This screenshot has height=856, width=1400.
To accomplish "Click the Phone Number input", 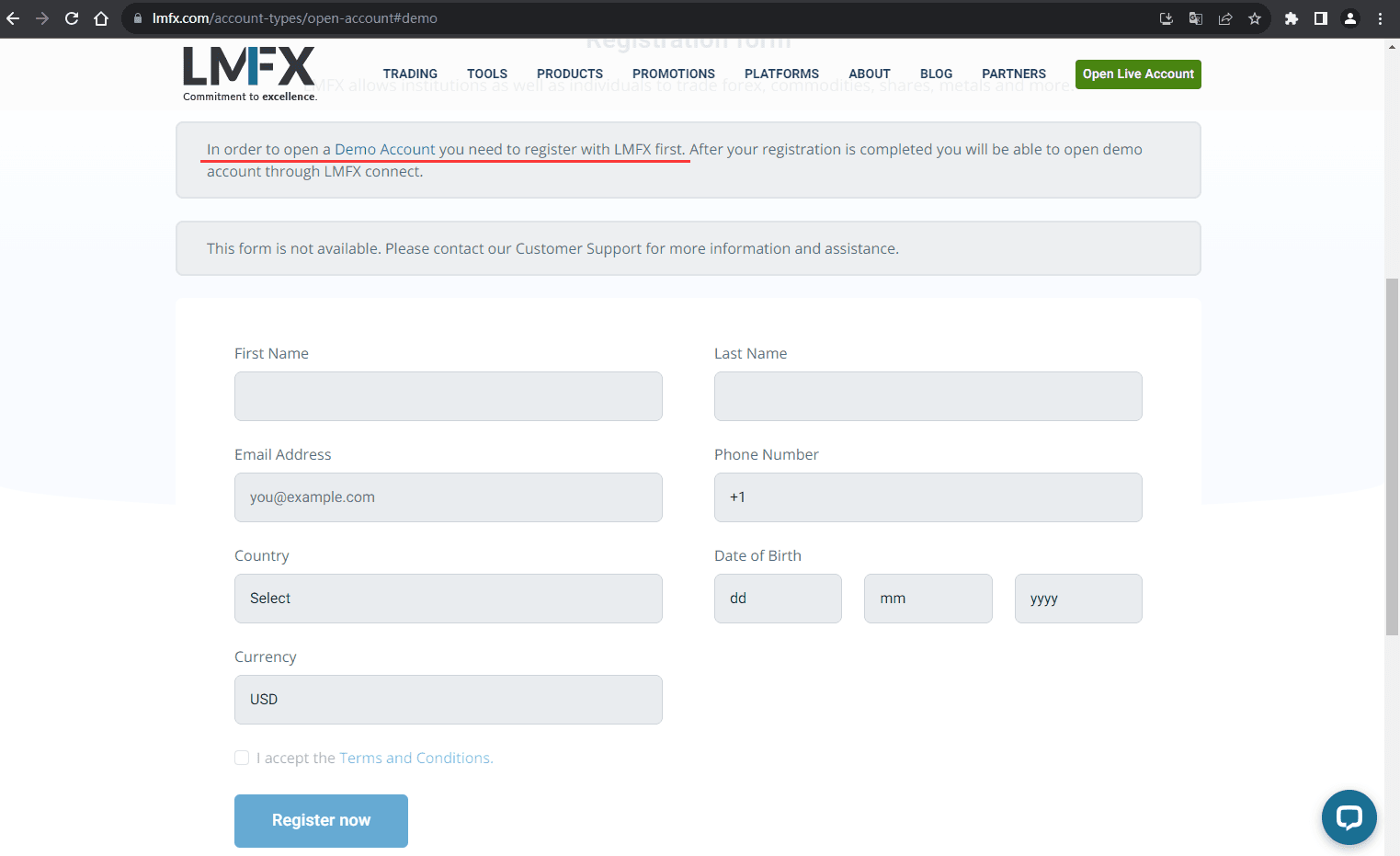I will (928, 497).
